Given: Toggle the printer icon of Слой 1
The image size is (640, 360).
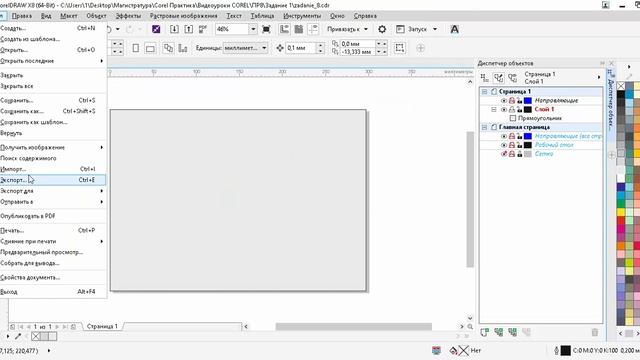Looking at the screenshot, I should pyautogui.click(x=512, y=109).
